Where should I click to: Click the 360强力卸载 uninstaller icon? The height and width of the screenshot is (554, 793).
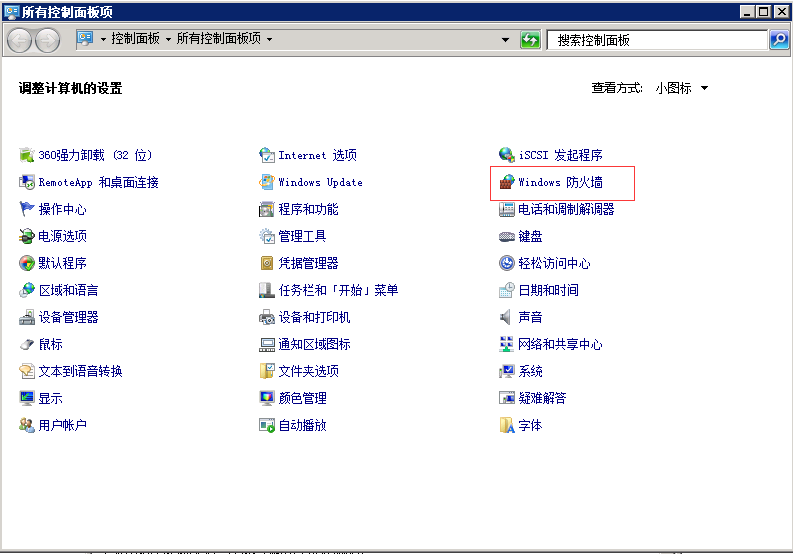coord(27,155)
